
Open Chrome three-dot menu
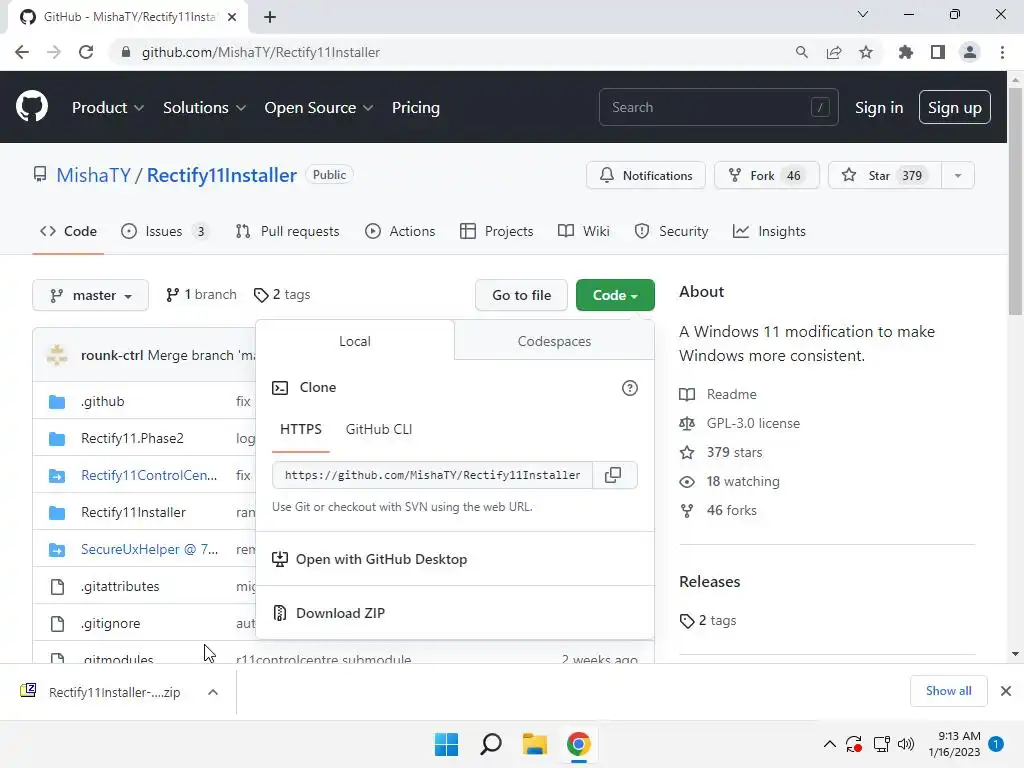pos(1002,52)
